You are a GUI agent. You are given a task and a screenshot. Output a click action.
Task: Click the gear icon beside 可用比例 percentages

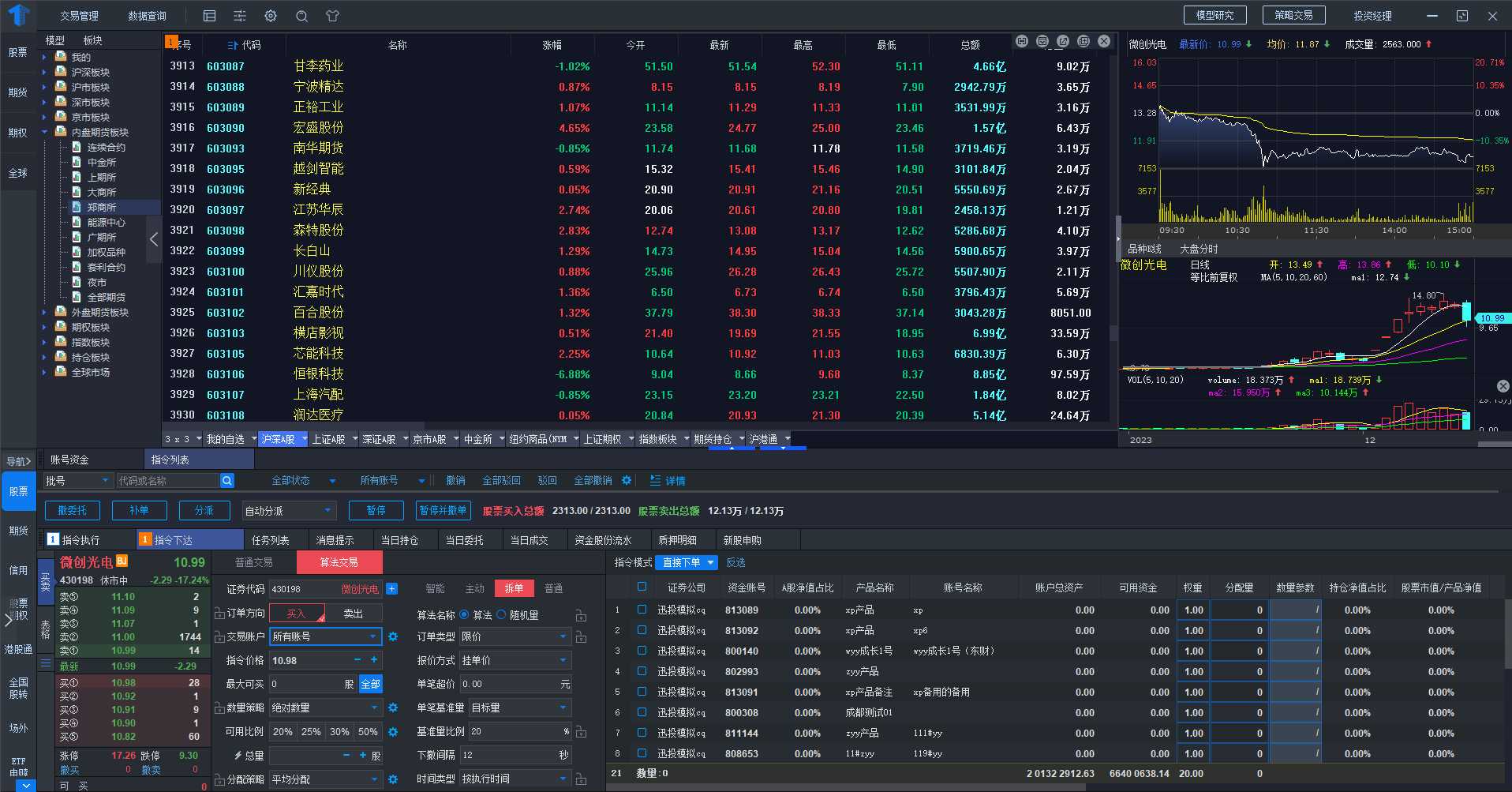coord(393,732)
